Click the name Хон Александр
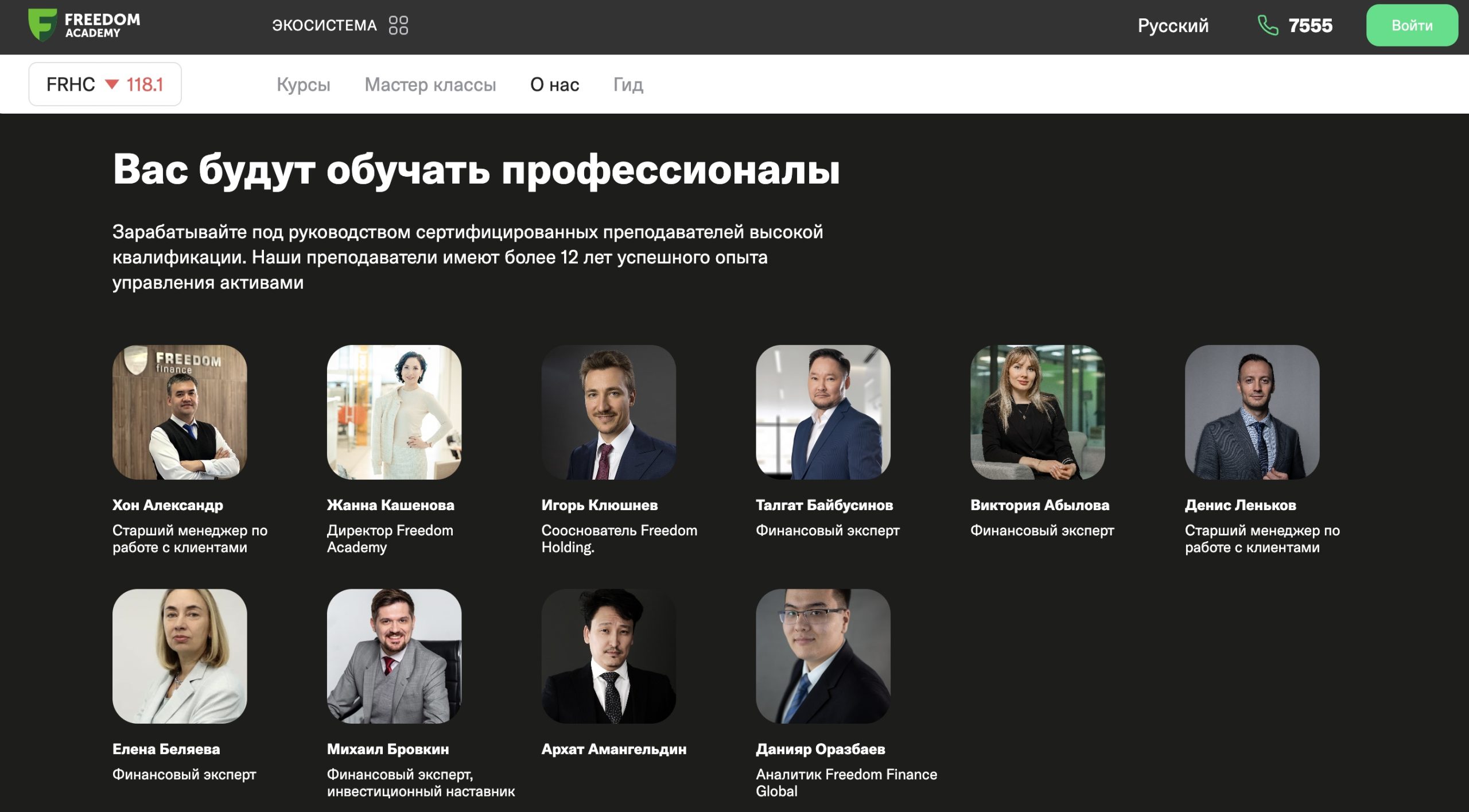Screen dimensions: 1469x812 (168, 505)
